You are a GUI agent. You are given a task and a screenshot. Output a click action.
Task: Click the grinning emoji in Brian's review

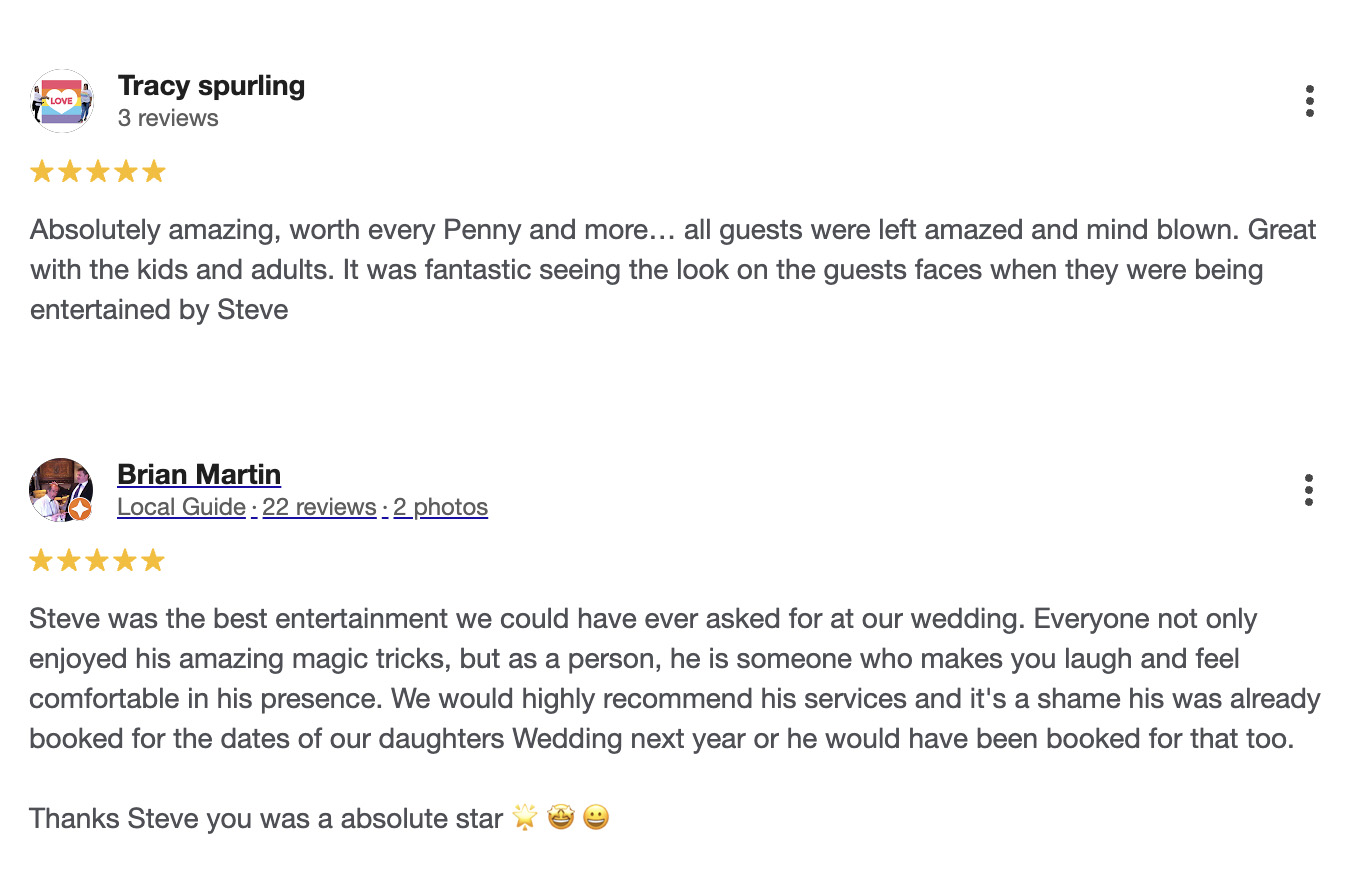[x=597, y=818]
